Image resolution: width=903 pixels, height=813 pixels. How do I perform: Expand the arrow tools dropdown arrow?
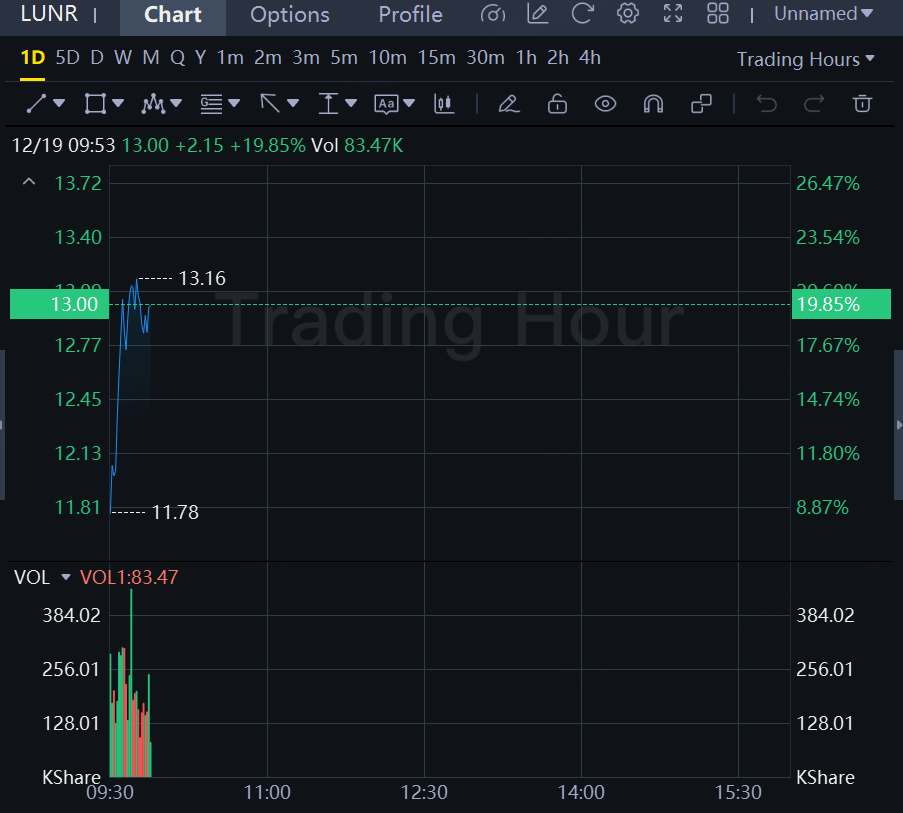point(293,104)
